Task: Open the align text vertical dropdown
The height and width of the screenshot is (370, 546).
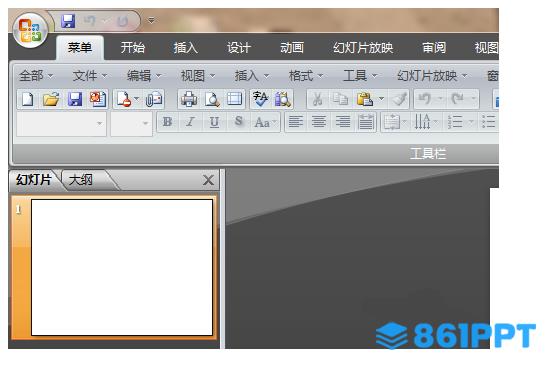Action: (395, 122)
